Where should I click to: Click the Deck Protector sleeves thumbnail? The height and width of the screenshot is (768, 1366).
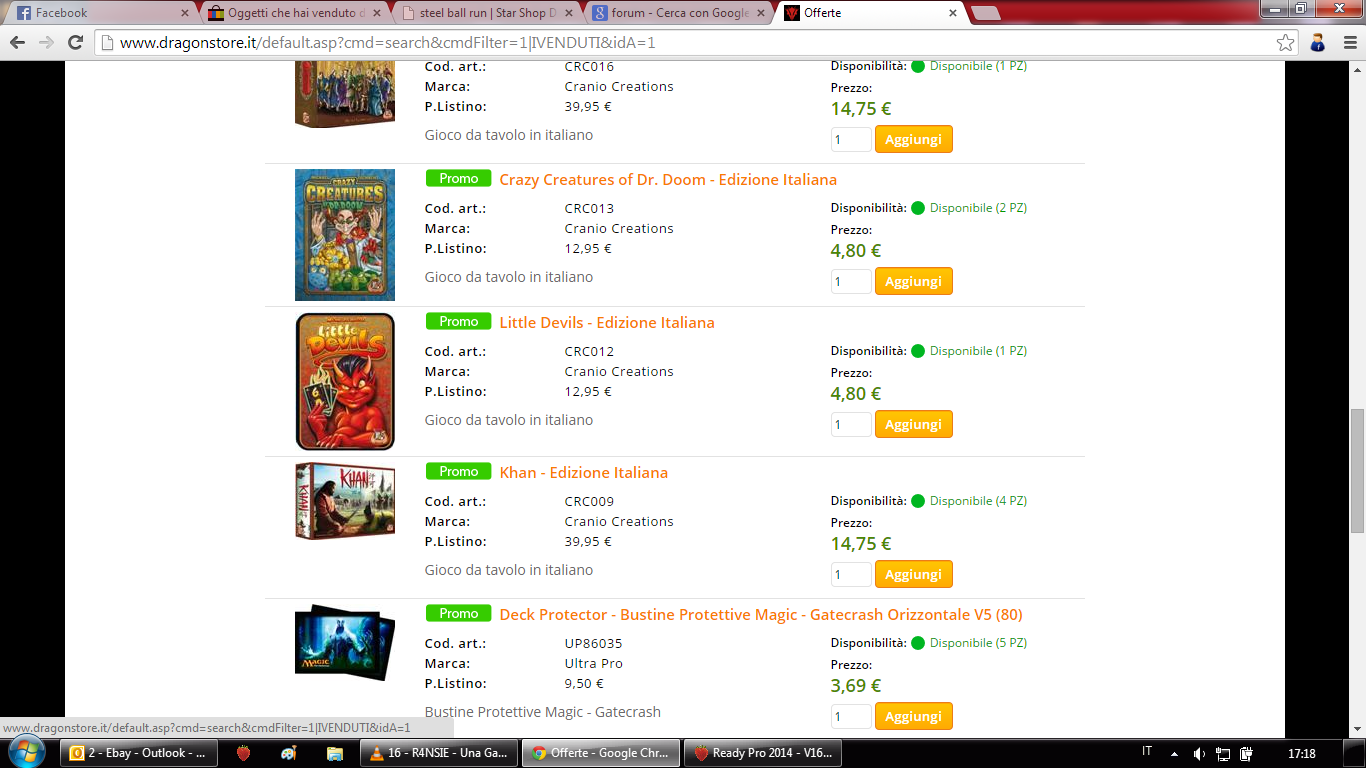point(345,642)
